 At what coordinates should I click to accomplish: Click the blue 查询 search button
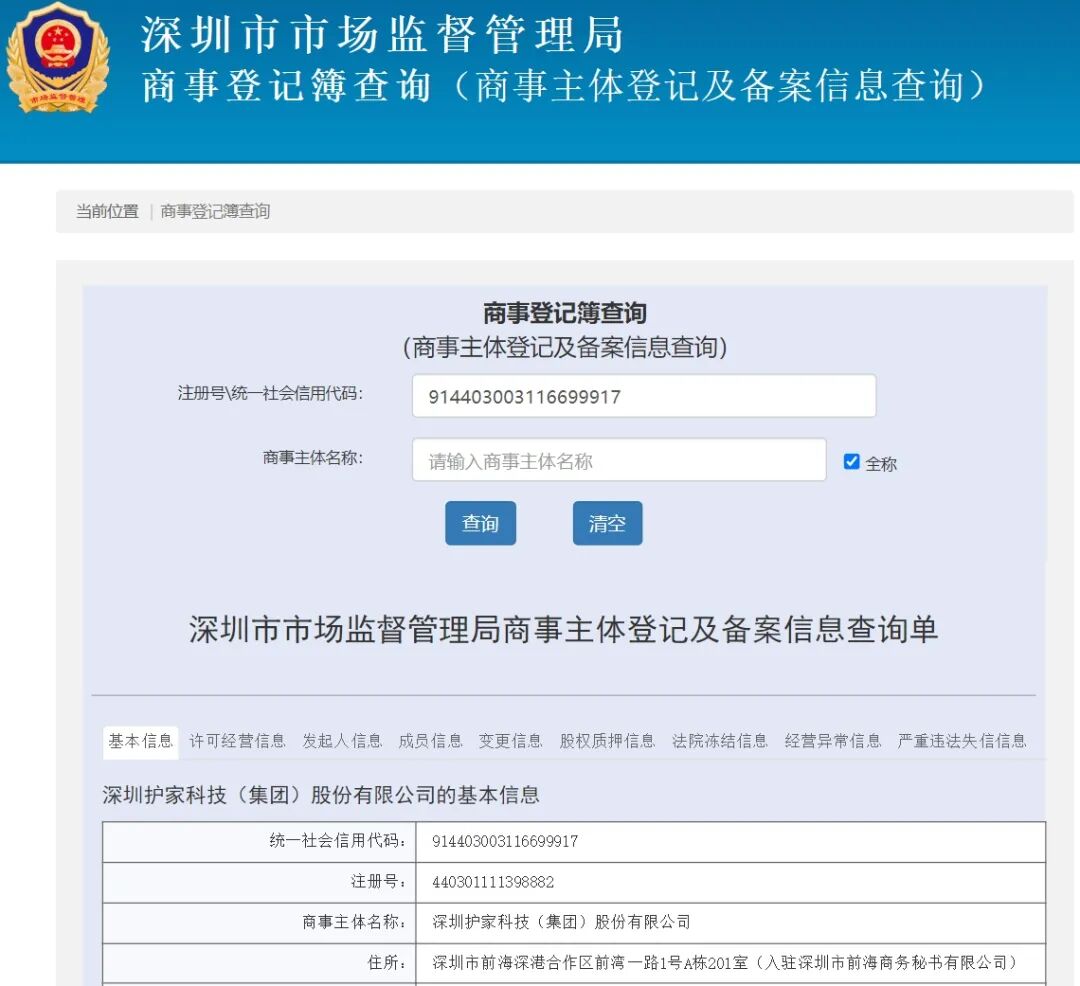pos(480,522)
